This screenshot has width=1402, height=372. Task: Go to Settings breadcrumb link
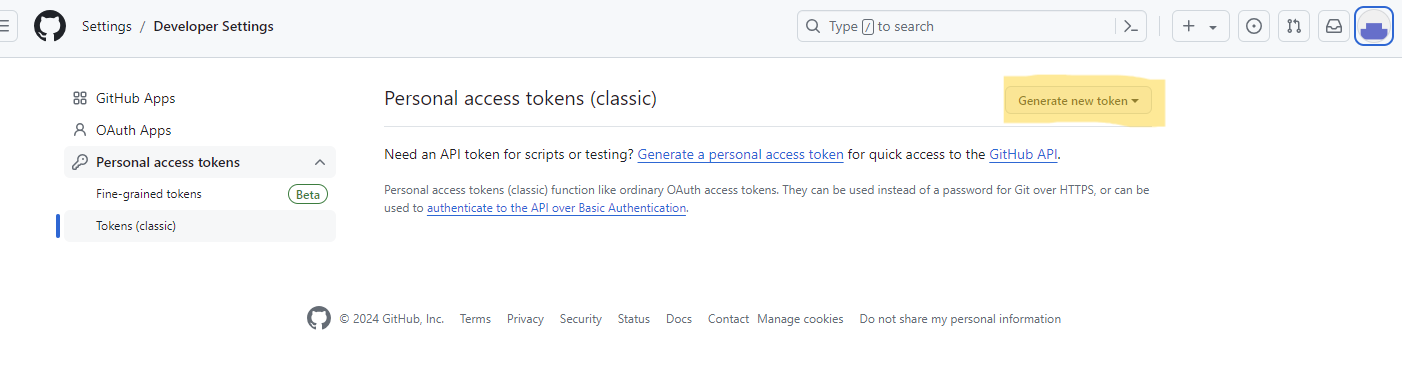[107, 27]
